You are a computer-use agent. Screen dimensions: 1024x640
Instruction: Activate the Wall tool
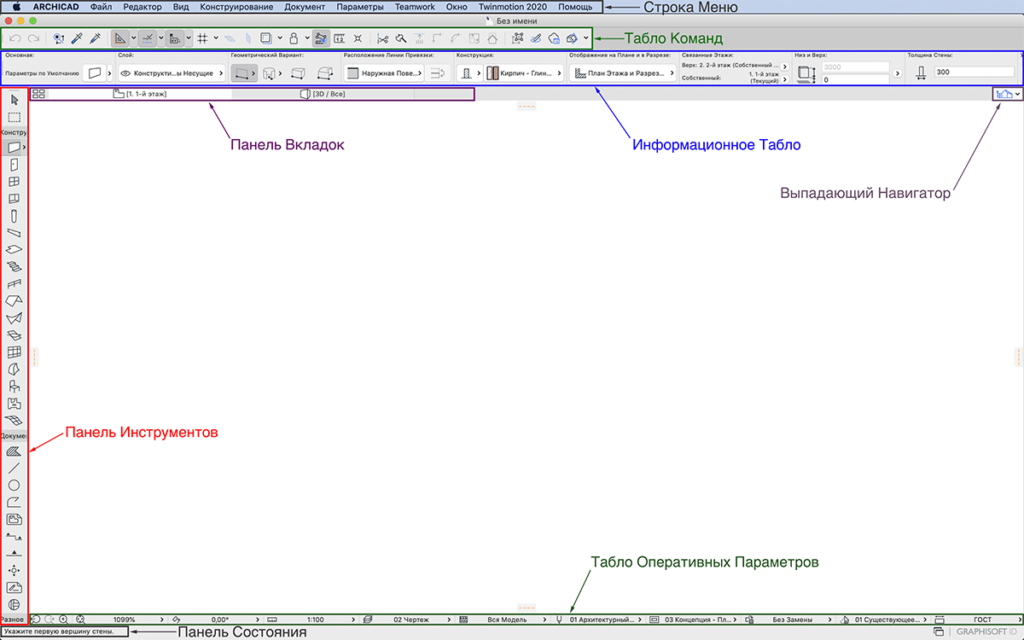pos(14,147)
